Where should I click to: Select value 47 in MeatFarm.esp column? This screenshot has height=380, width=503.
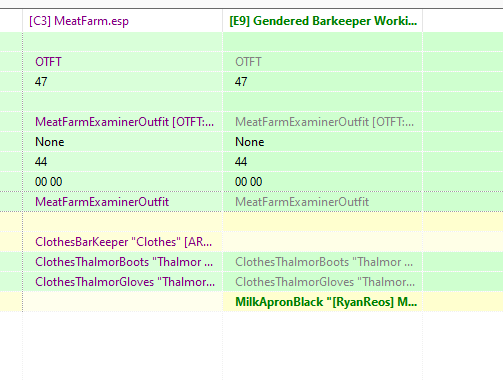pyautogui.click(x=122, y=82)
